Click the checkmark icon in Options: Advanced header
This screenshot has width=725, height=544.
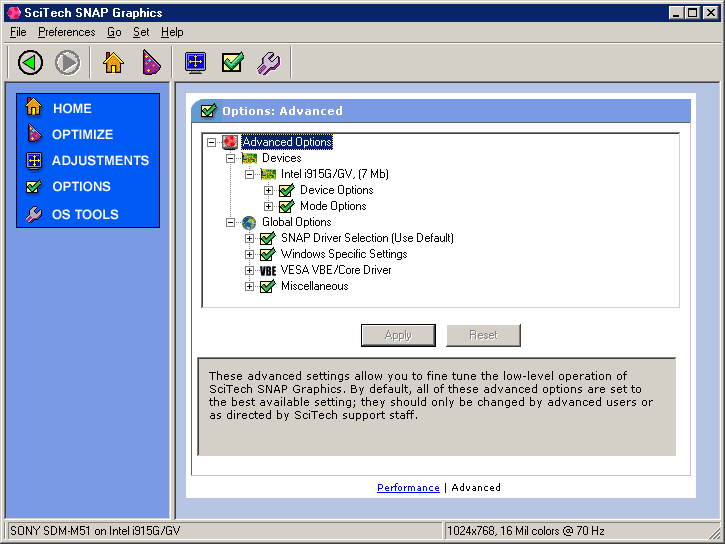[x=209, y=110]
